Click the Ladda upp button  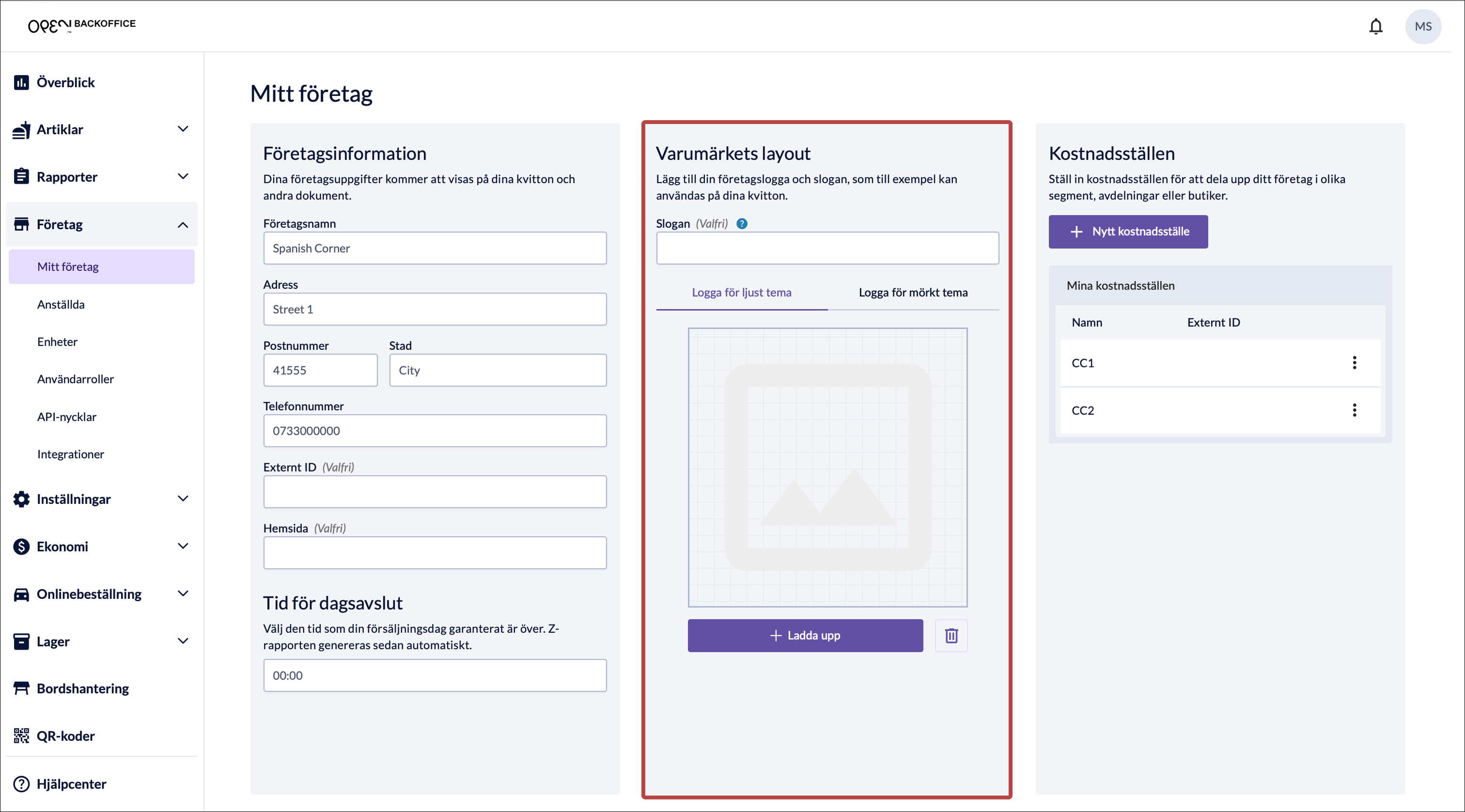pyautogui.click(x=805, y=635)
